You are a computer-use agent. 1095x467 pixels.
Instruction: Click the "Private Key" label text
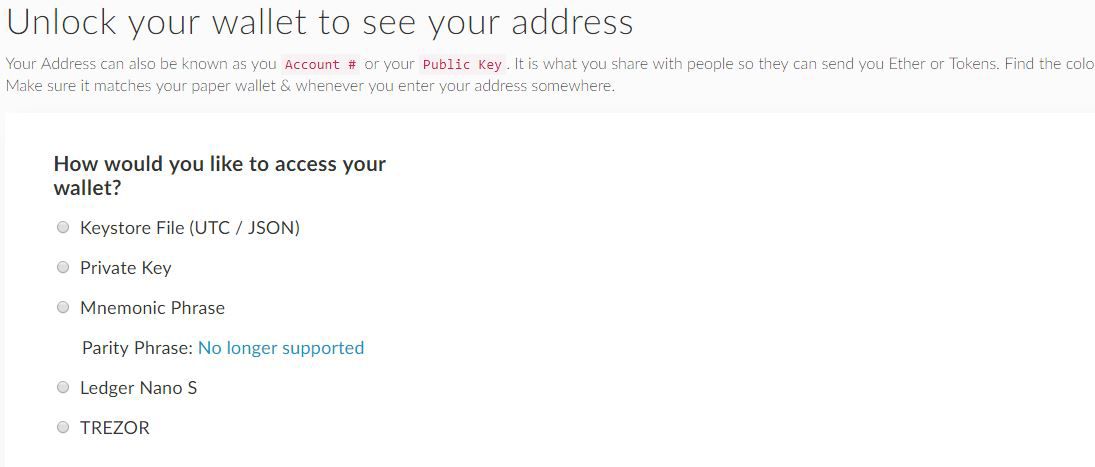click(x=126, y=268)
